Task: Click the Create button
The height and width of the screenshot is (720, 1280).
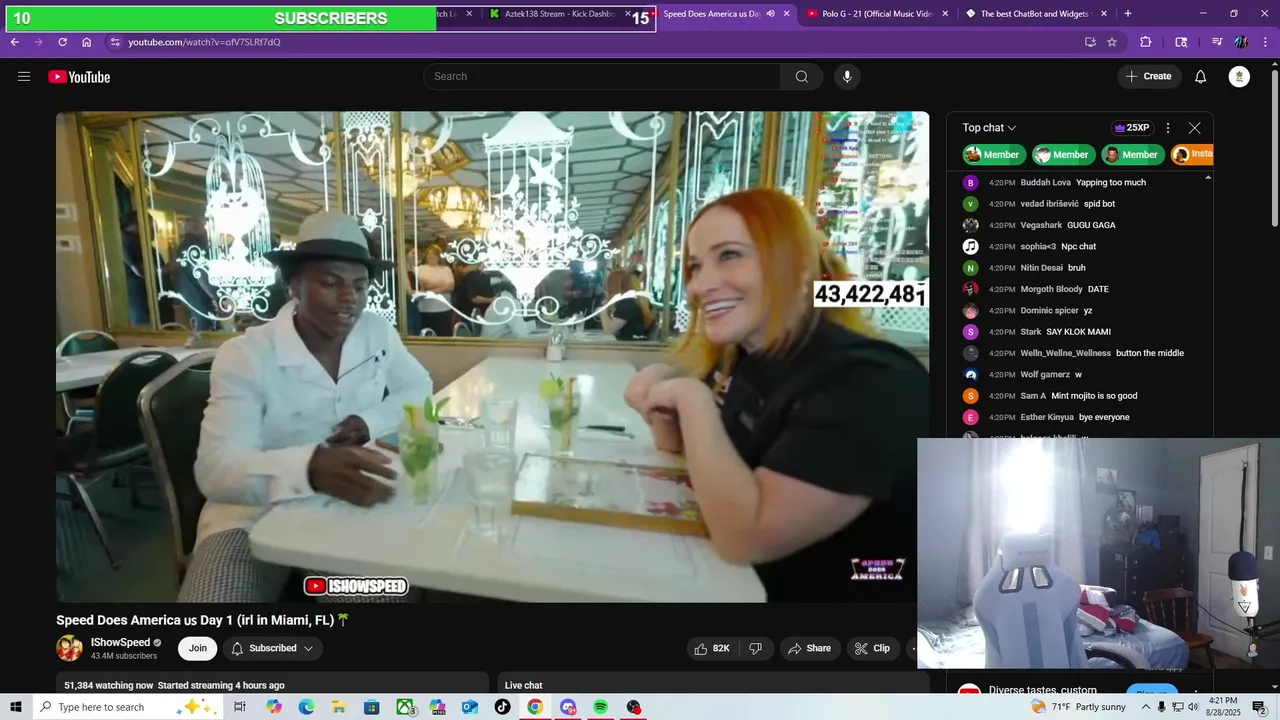Action: [x=1149, y=77]
